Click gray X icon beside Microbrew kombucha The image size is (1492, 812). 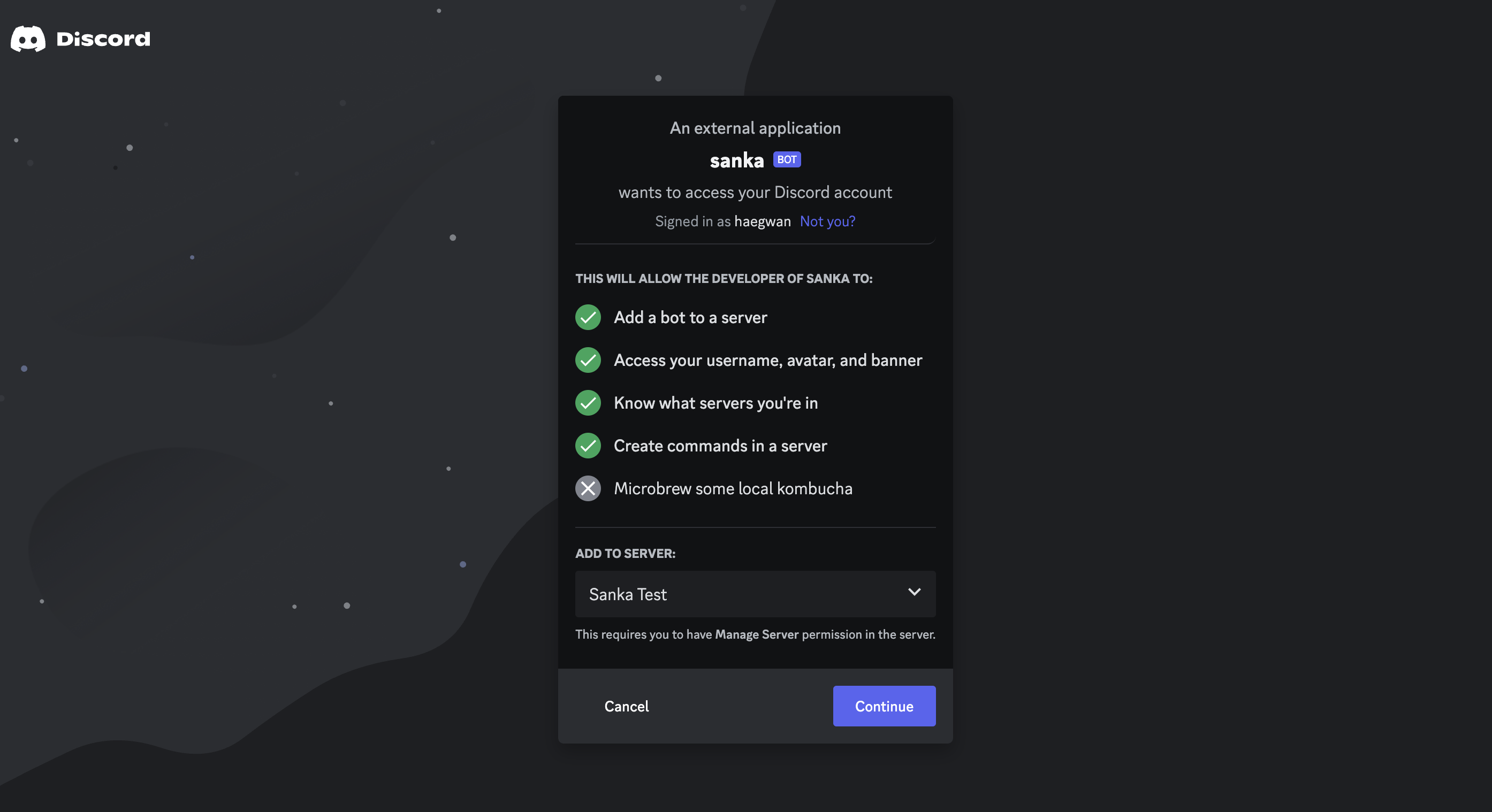(x=588, y=488)
